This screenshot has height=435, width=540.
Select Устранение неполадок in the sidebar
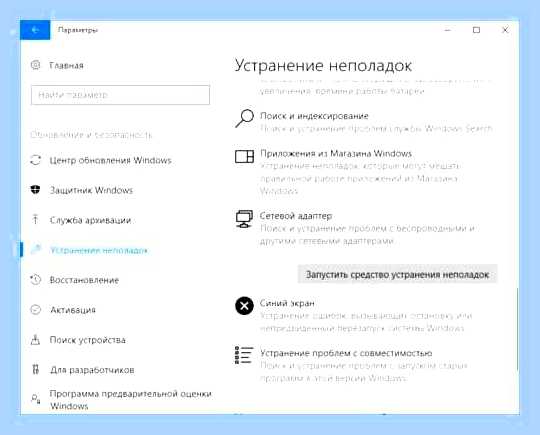tap(99, 250)
